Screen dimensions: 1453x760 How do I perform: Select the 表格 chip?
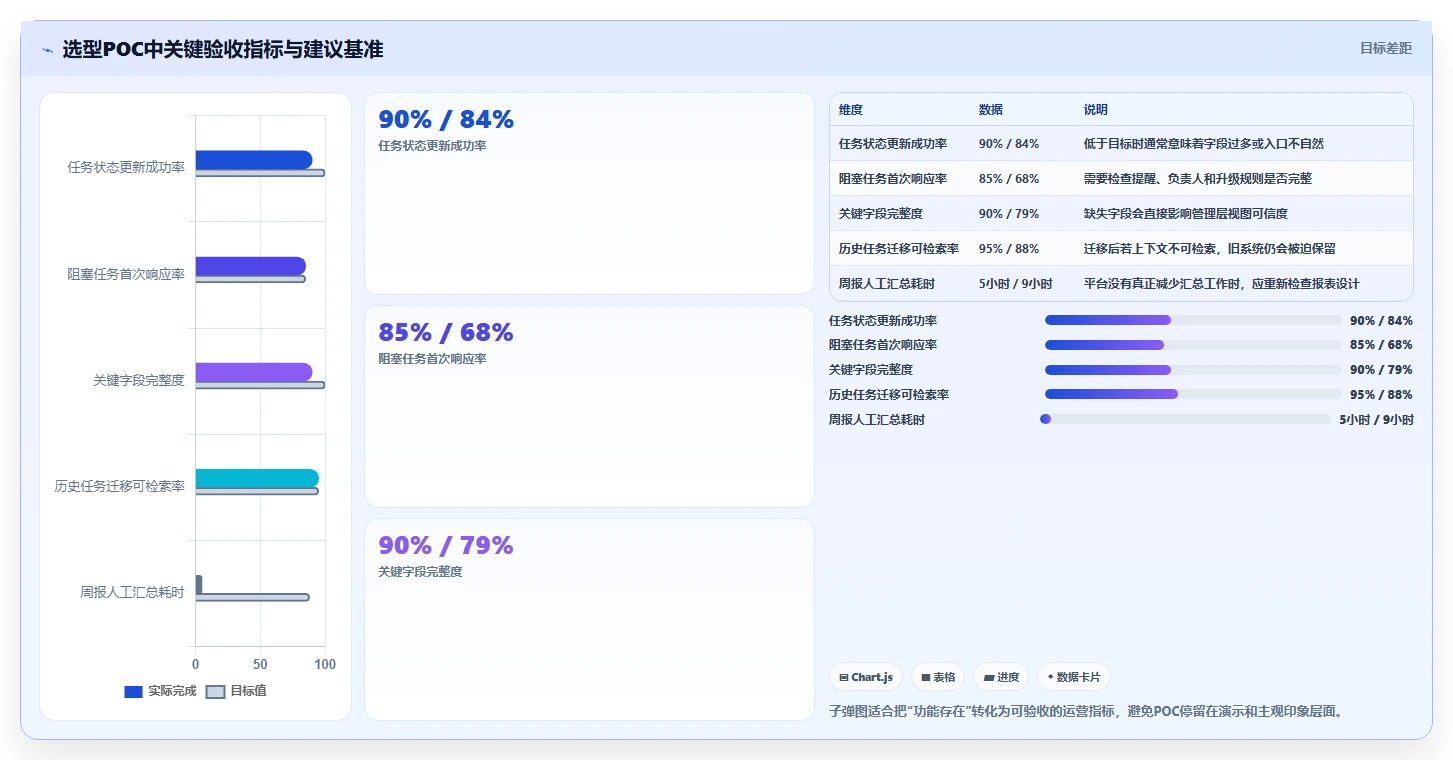(938, 677)
